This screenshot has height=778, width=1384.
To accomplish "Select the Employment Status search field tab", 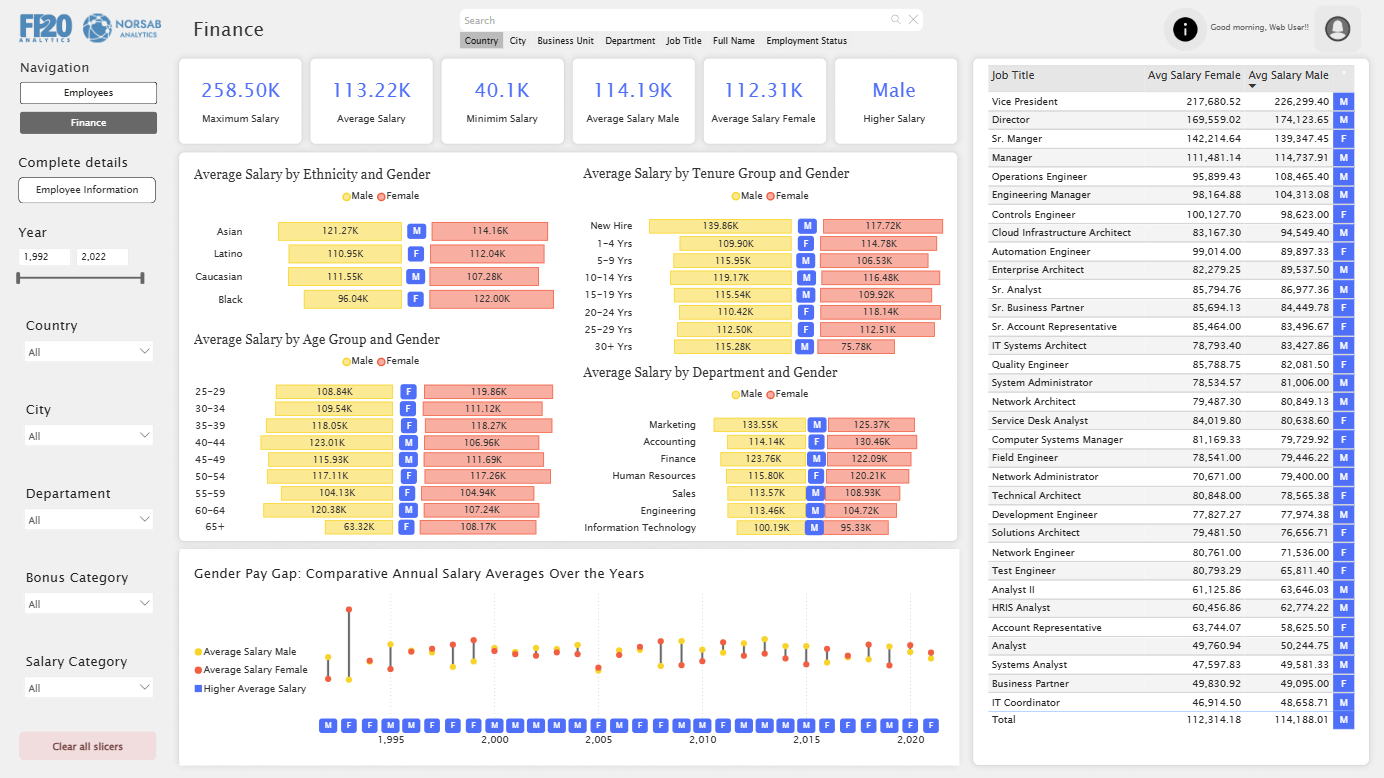I will pos(806,41).
